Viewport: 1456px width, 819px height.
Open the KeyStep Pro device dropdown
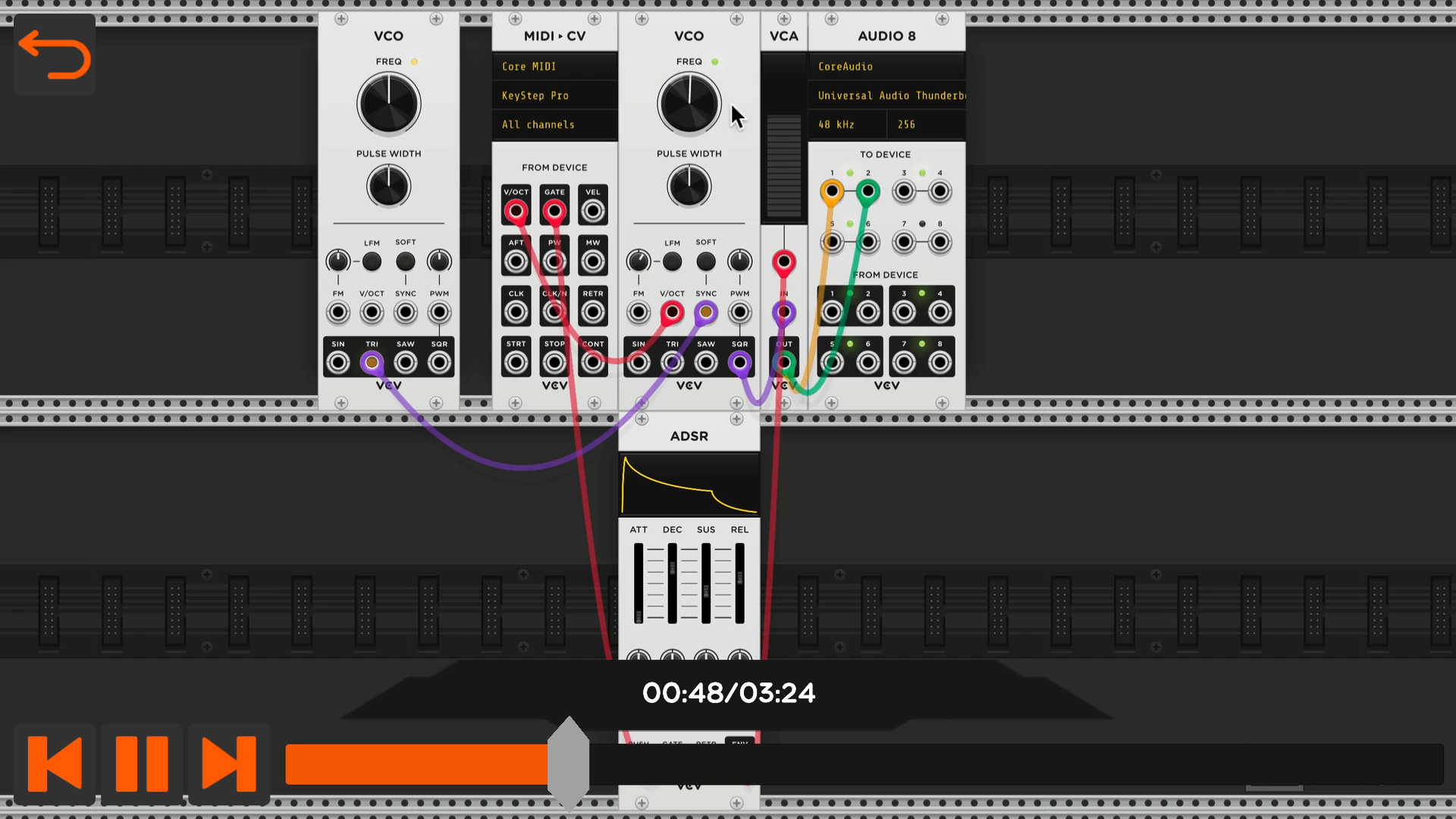554,96
